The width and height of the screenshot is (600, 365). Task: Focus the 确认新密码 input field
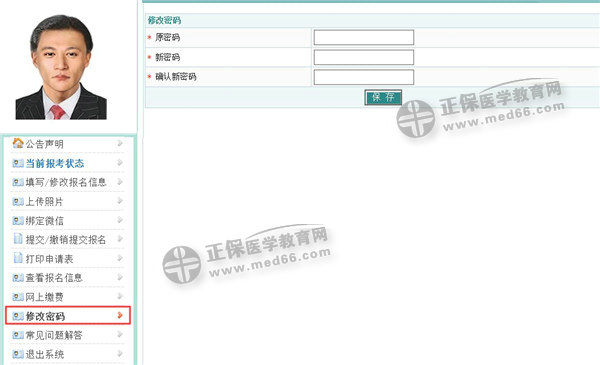pyautogui.click(x=364, y=77)
